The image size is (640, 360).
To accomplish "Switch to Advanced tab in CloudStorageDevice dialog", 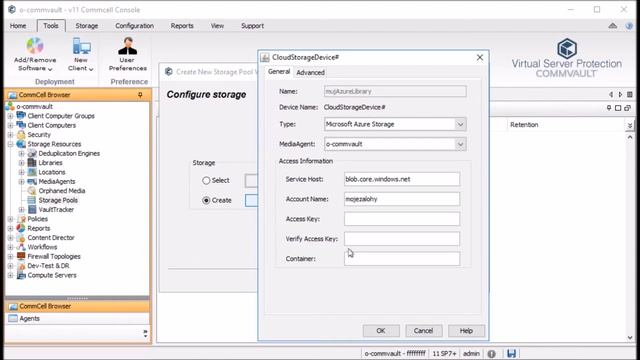I will 310,73.
